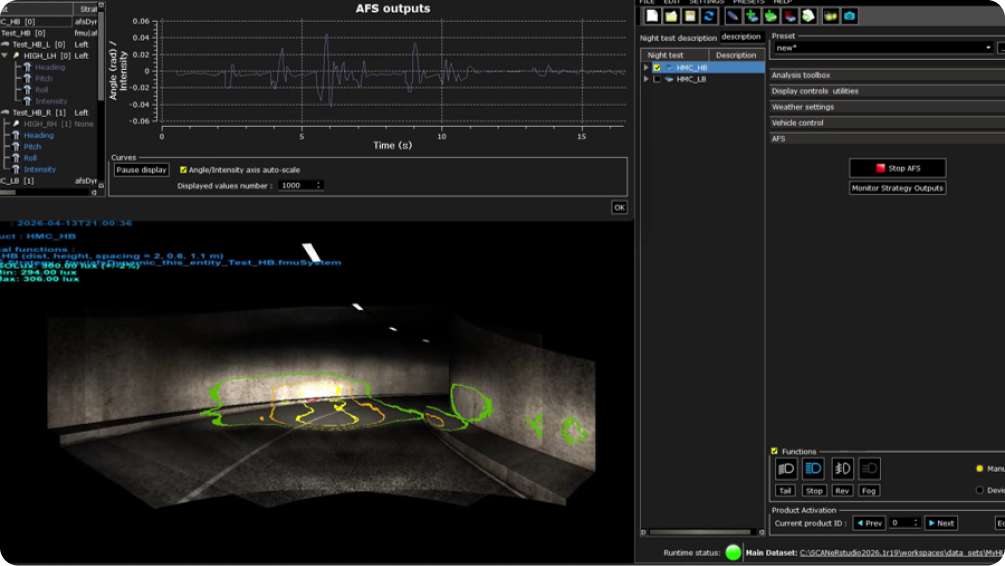Activate the low beam headlamp function icon
1005x566 pixels.
[x=786, y=469]
